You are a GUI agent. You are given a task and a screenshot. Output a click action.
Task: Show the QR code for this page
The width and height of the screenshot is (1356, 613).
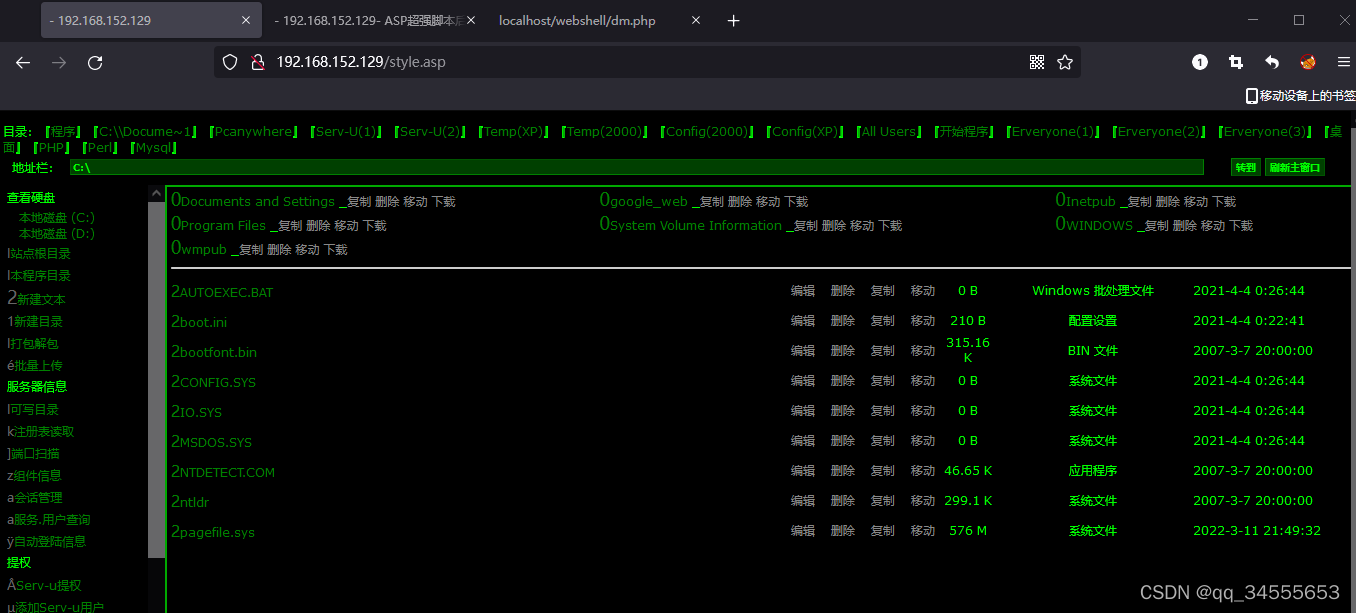1037,62
